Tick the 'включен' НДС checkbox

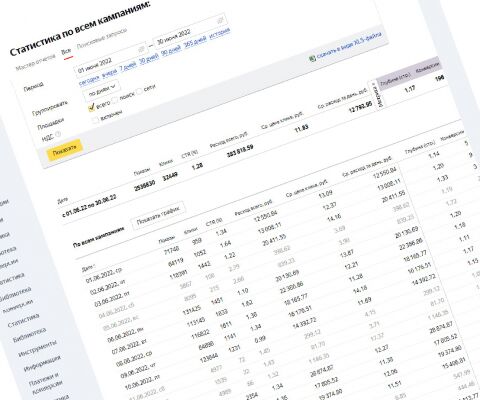point(95,119)
